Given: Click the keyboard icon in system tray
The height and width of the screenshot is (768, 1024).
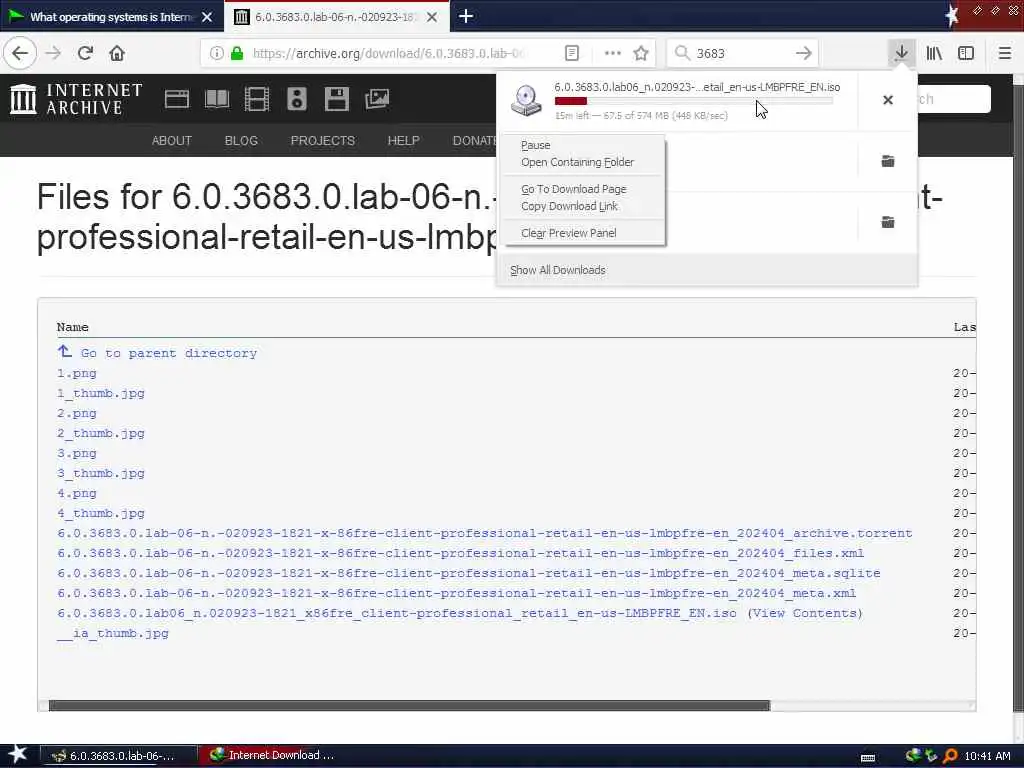Looking at the screenshot, I should 868,758.
